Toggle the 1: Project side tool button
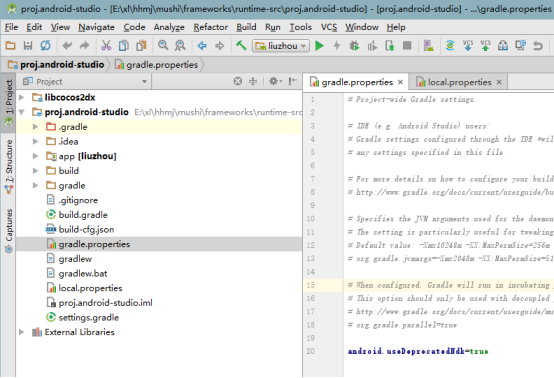Viewport: 554px width, 378px height. (8, 102)
